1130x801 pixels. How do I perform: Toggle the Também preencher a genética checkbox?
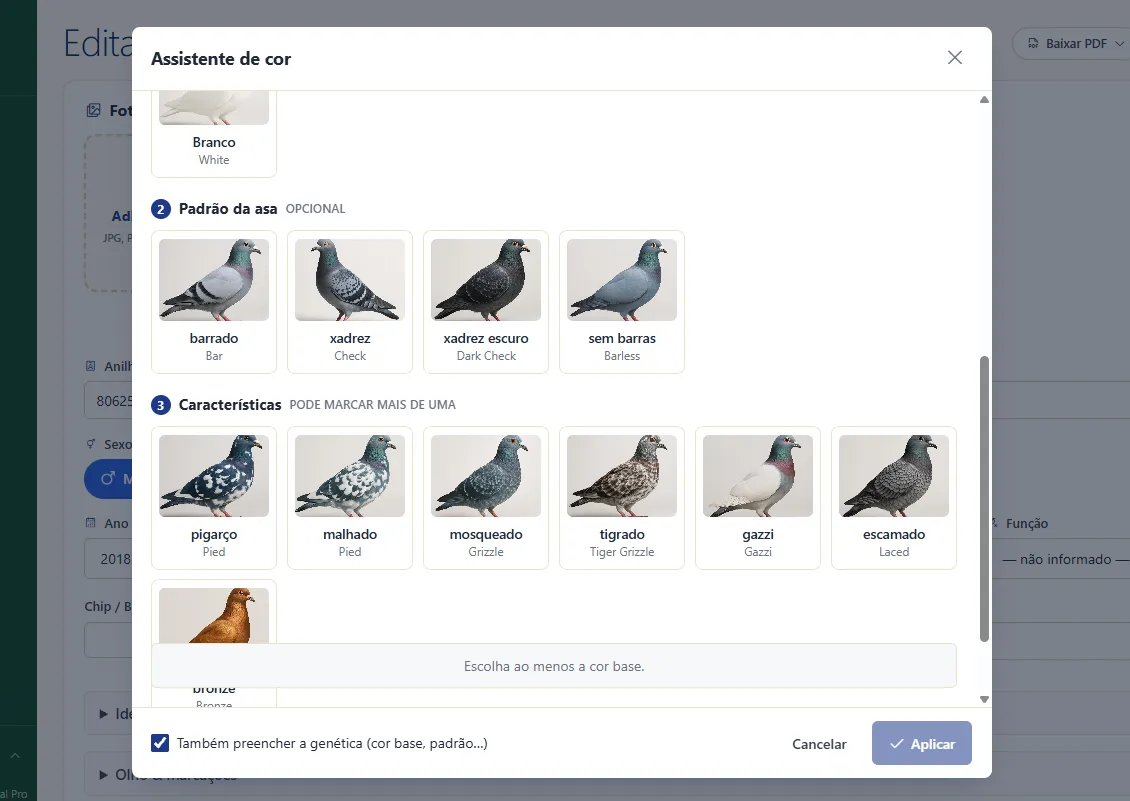160,743
